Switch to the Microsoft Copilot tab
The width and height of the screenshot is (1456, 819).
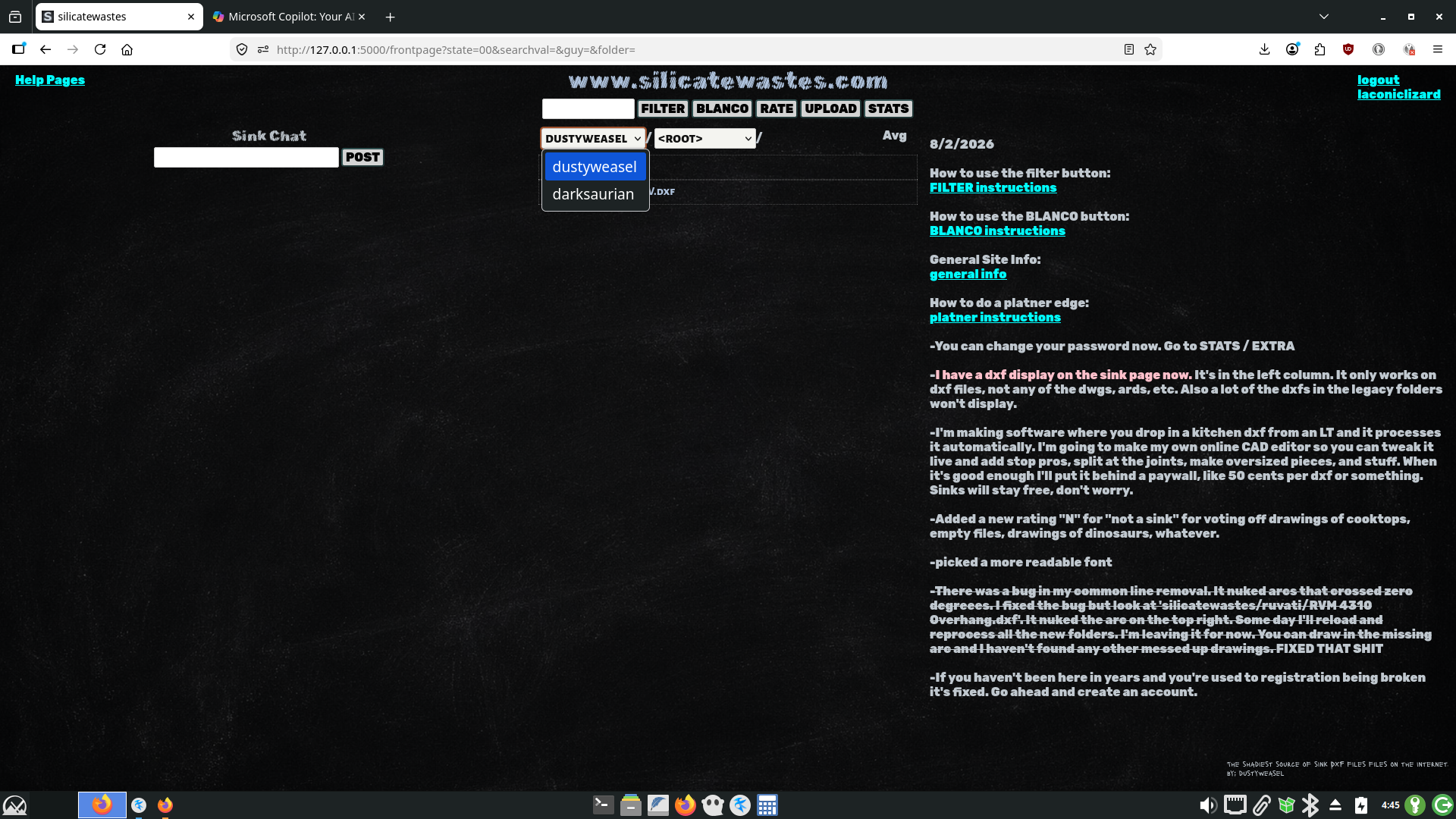290,17
